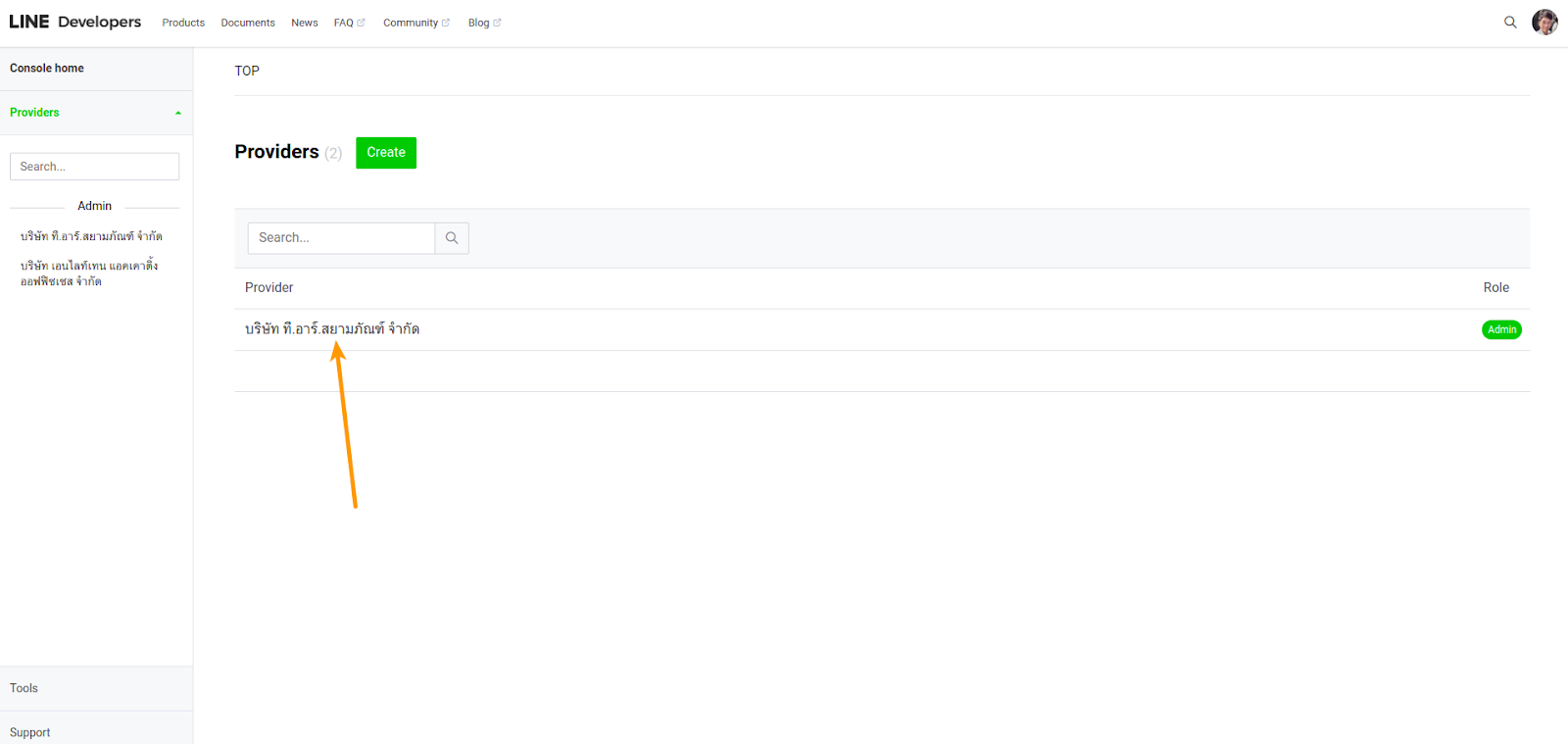Click the Admin role badge
The image size is (1568, 744).
(1501, 329)
